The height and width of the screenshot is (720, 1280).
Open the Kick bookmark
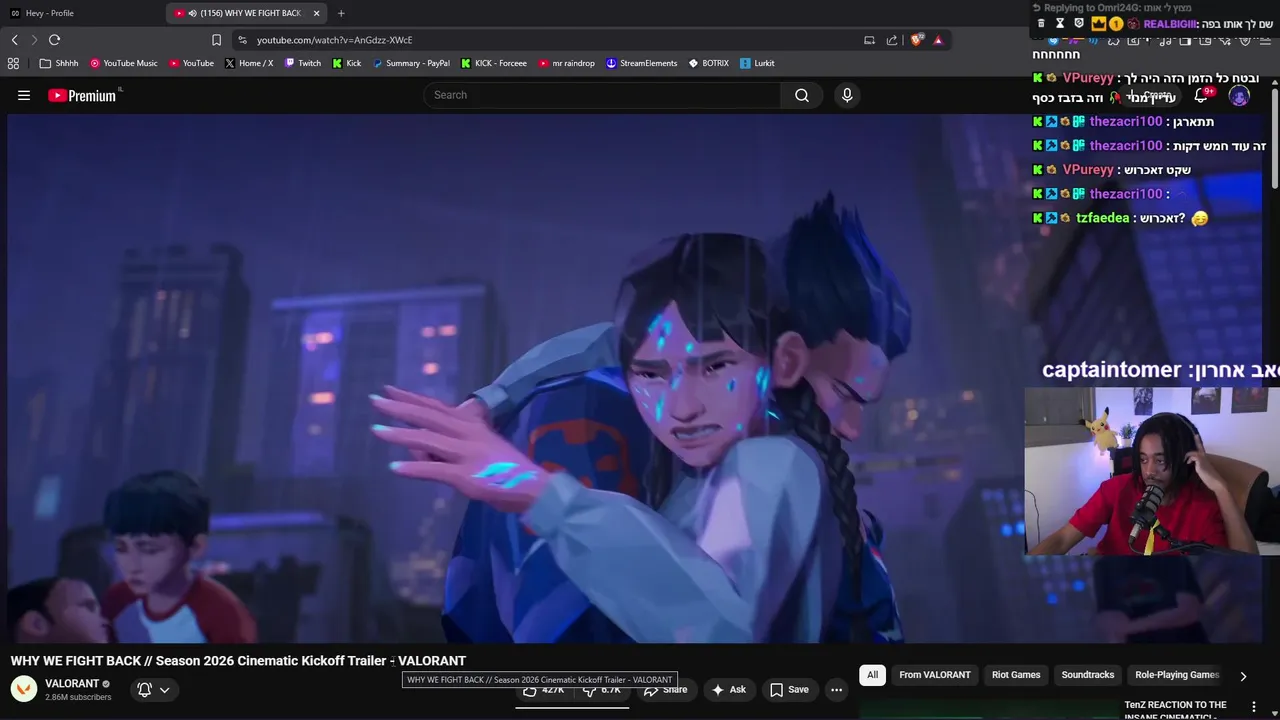coord(347,63)
